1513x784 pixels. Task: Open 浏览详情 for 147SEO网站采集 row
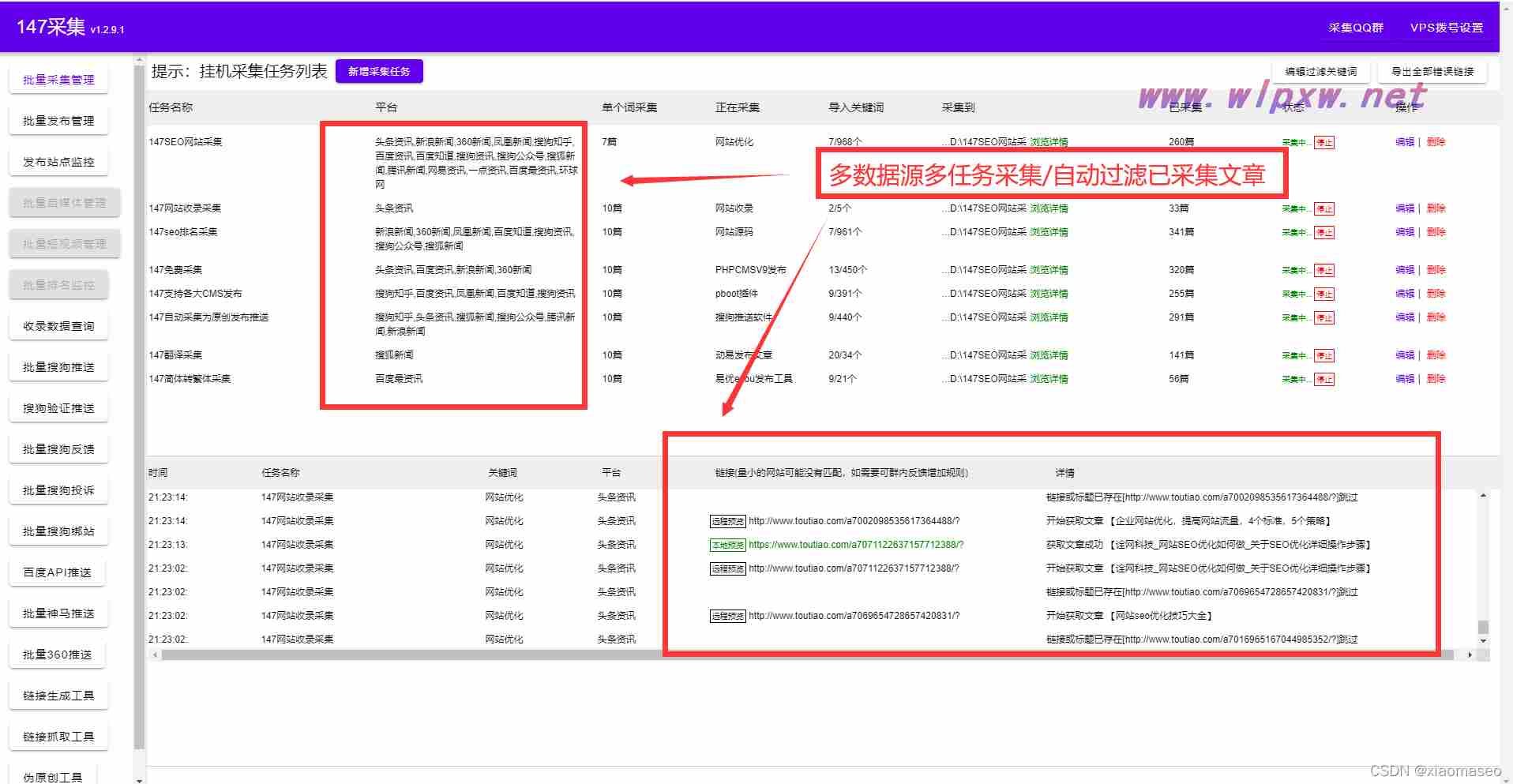click(1049, 142)
